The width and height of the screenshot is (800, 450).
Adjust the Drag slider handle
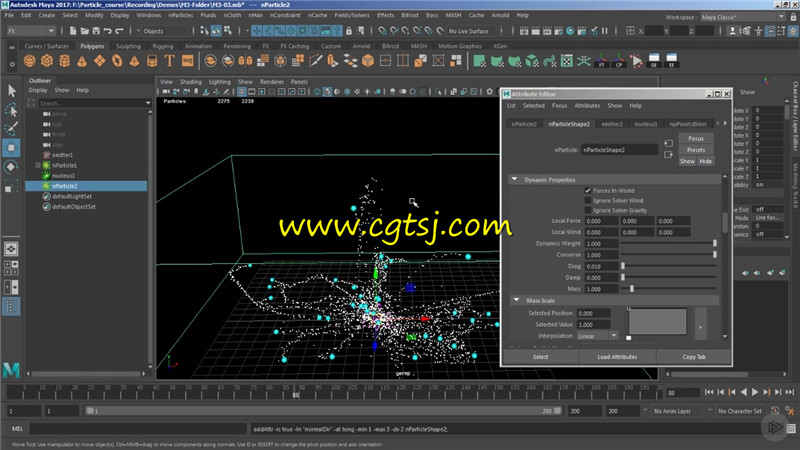pyautogui.click(x=623, y=266)
